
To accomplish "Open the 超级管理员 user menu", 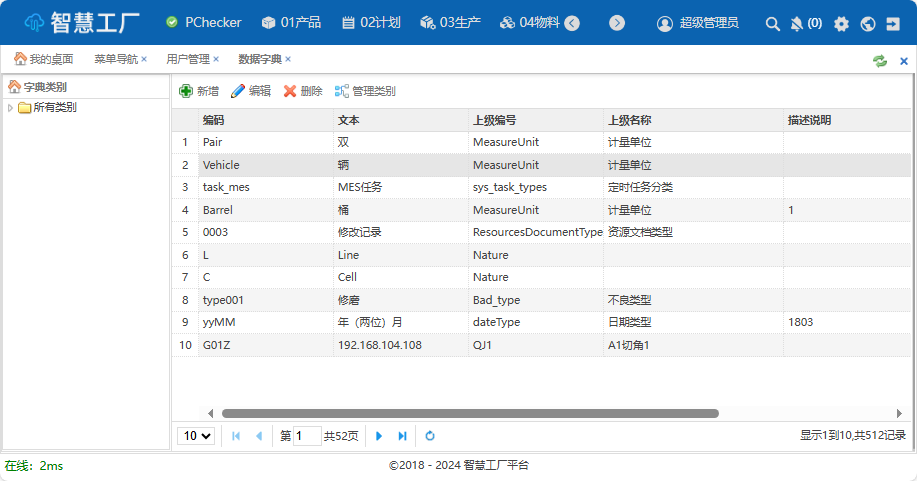I will click(698, 23).
